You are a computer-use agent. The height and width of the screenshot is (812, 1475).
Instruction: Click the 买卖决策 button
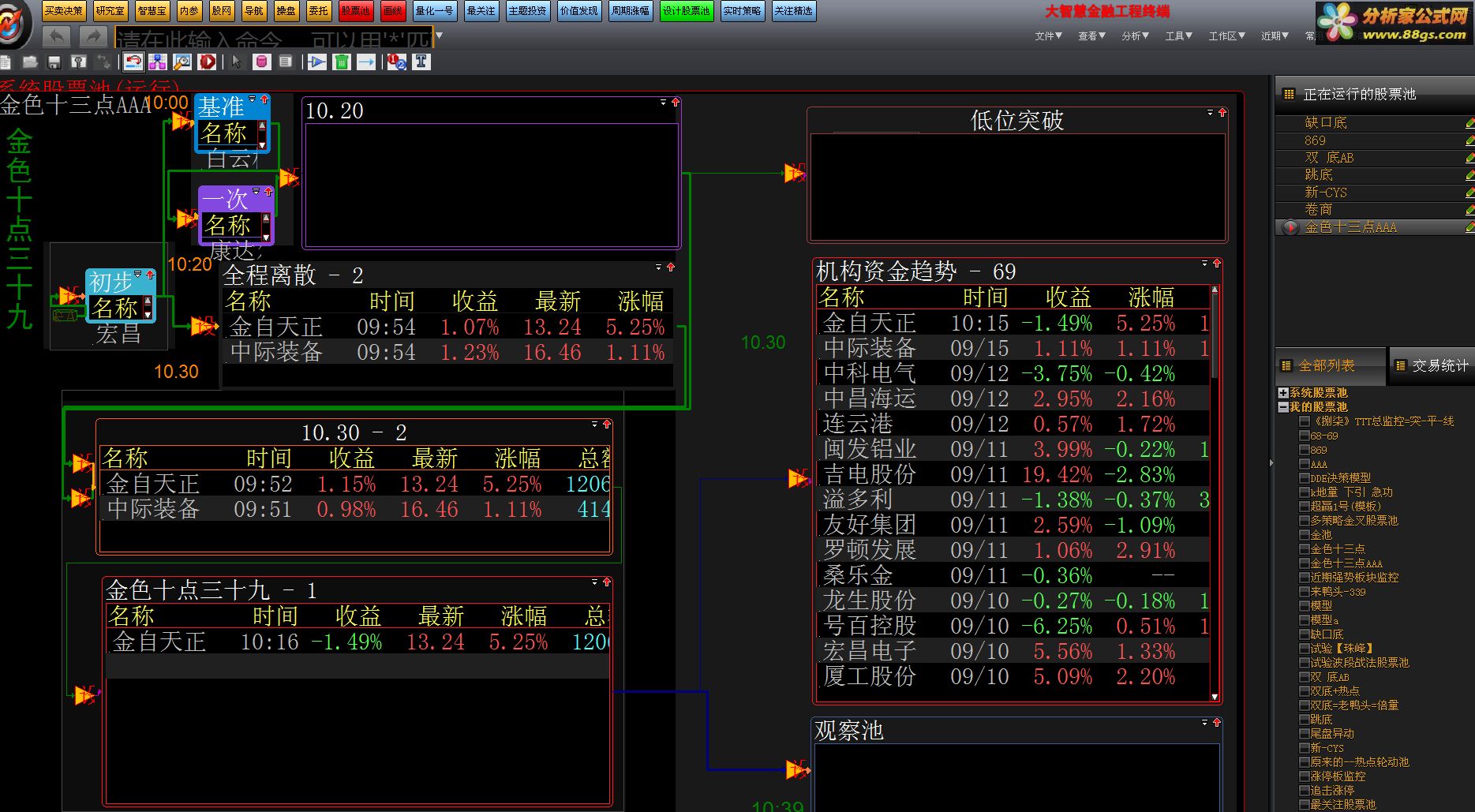[64, 11]
